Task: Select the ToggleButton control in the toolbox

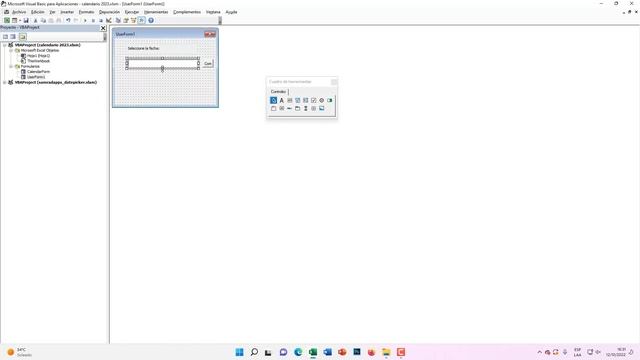Action: 330,100
